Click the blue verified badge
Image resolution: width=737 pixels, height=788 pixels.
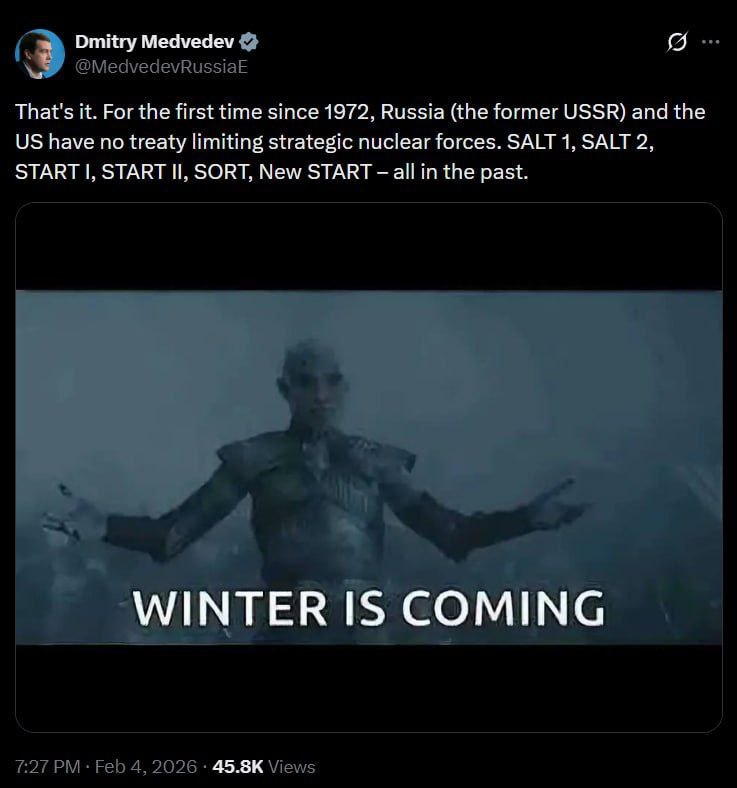coord(248,42)
